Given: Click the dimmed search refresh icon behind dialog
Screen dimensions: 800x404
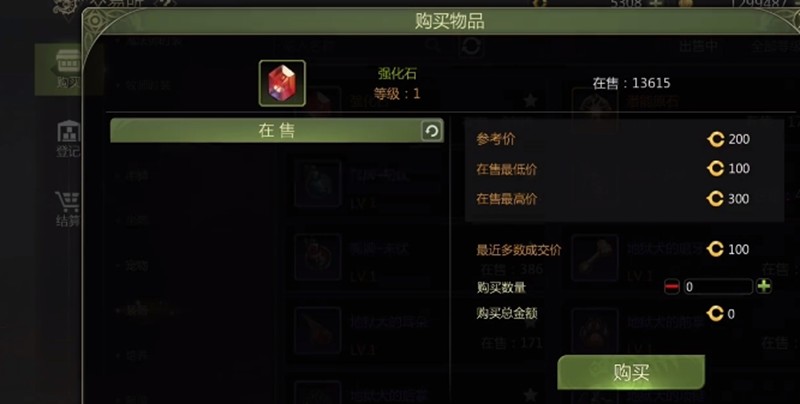Looking at the screenshot, I should tap(470, 46).
